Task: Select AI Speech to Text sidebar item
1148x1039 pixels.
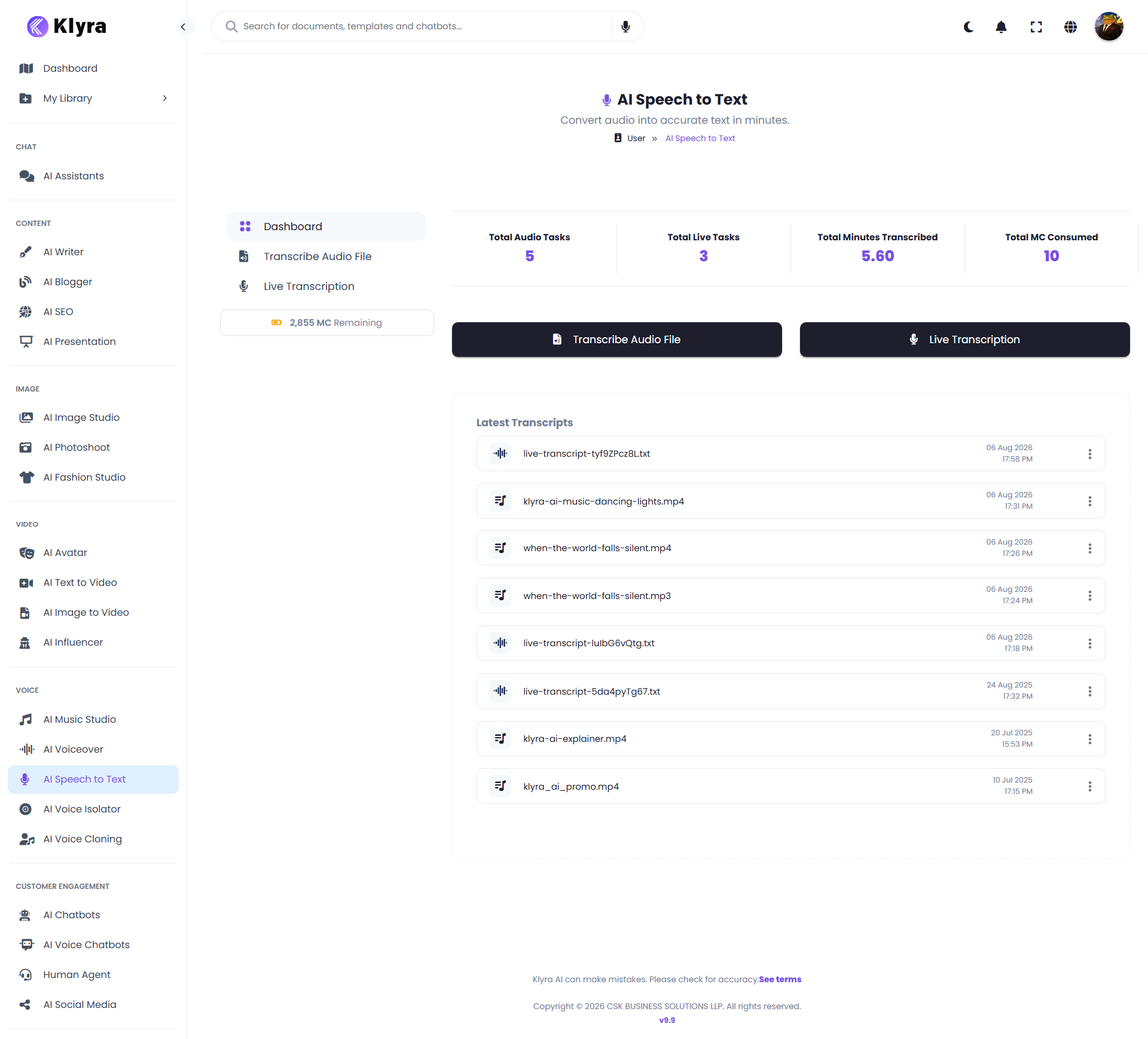Action: (x=93, y=779)
